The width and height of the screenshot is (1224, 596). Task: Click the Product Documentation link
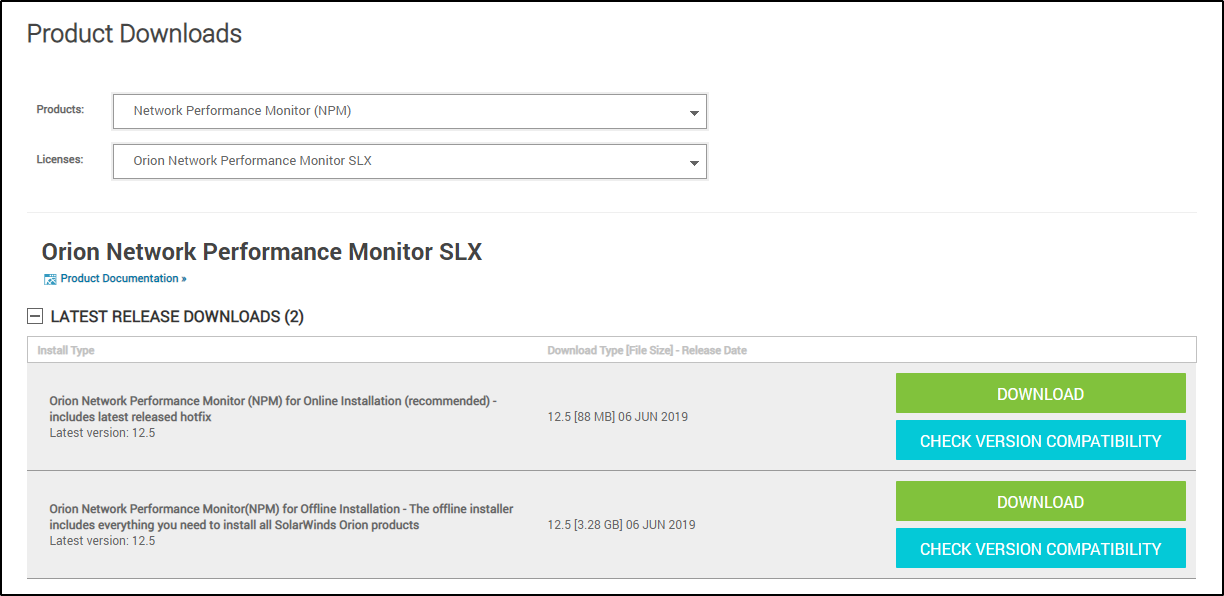pos(123,279)
